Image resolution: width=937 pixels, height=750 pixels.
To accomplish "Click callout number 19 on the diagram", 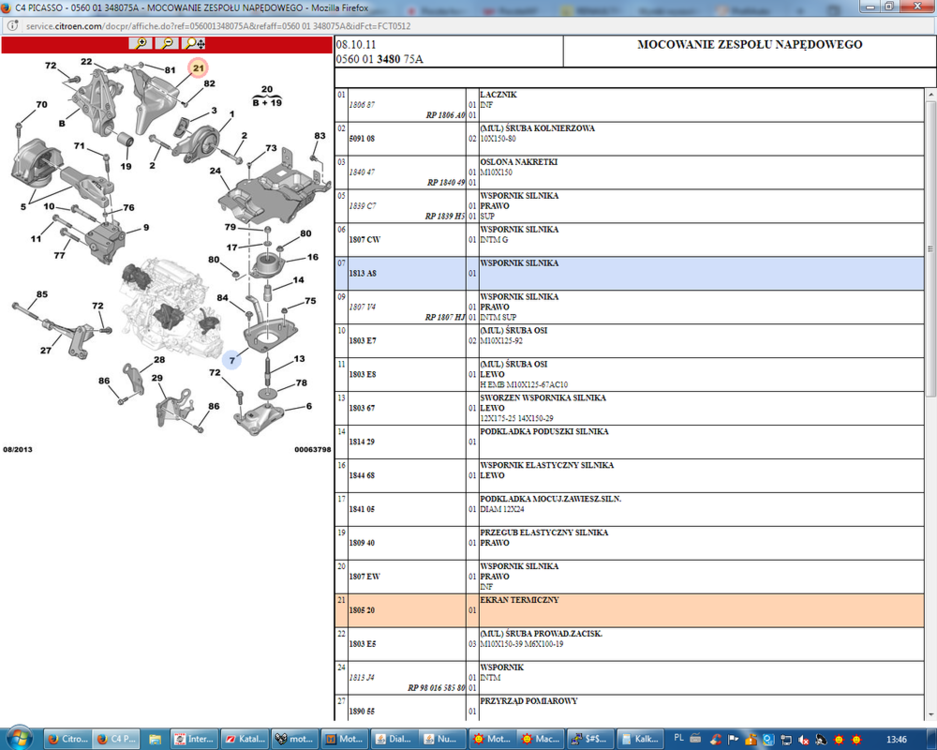I will pos(125,166).
